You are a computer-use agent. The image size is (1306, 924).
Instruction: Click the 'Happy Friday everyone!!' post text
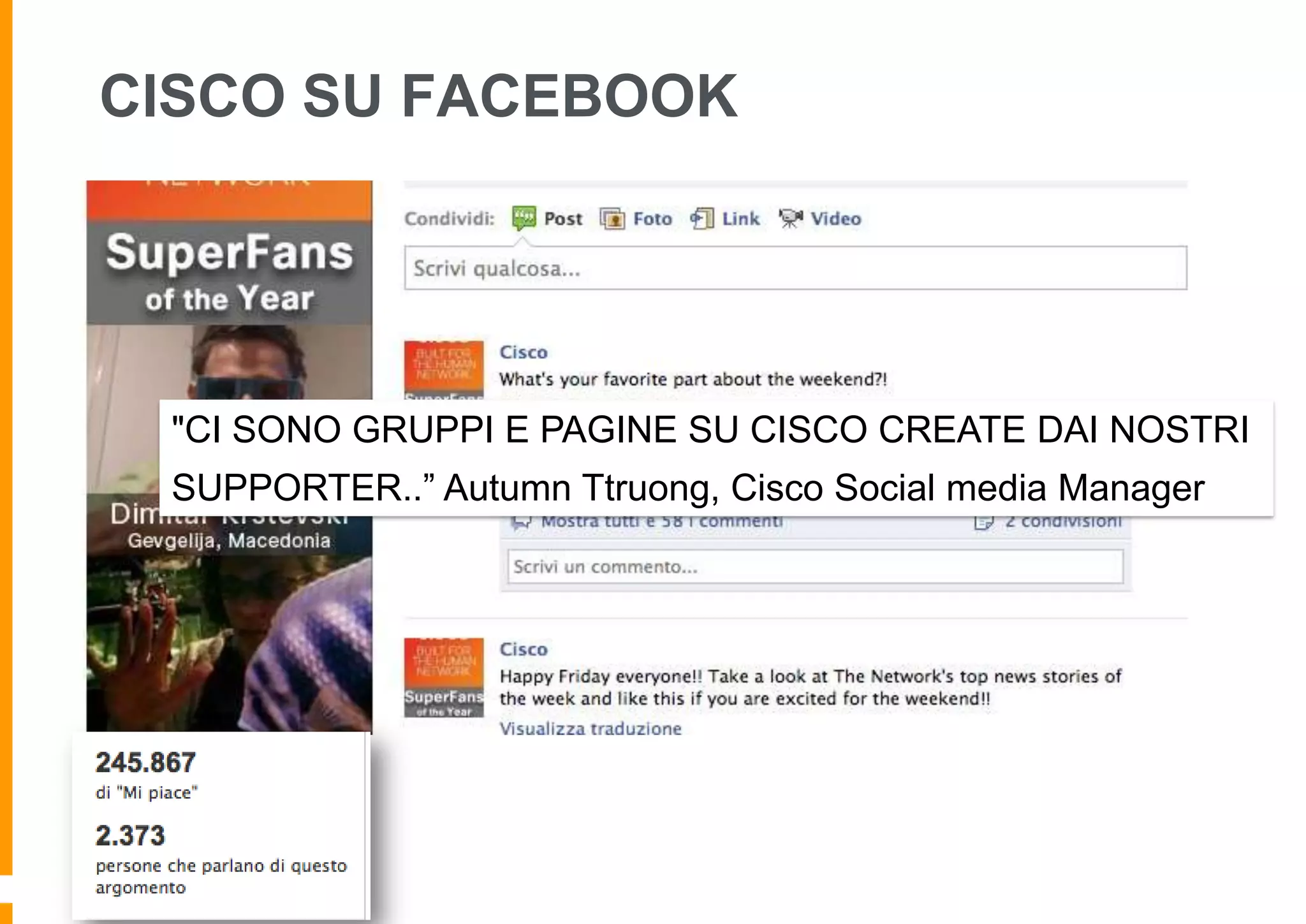pos(810,687)
